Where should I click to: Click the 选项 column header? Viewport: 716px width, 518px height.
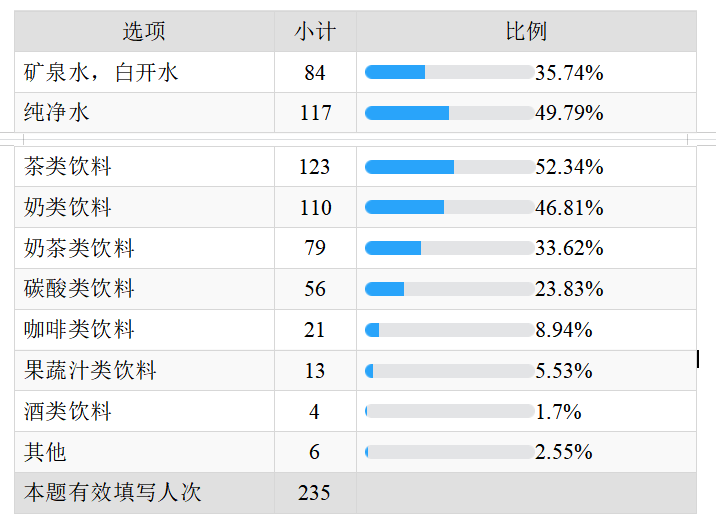144,31
